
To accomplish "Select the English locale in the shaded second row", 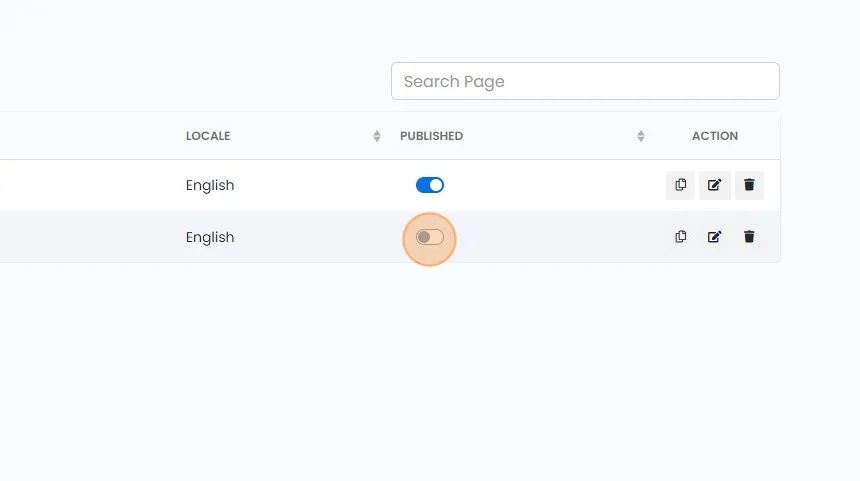I will click(210, 237).
